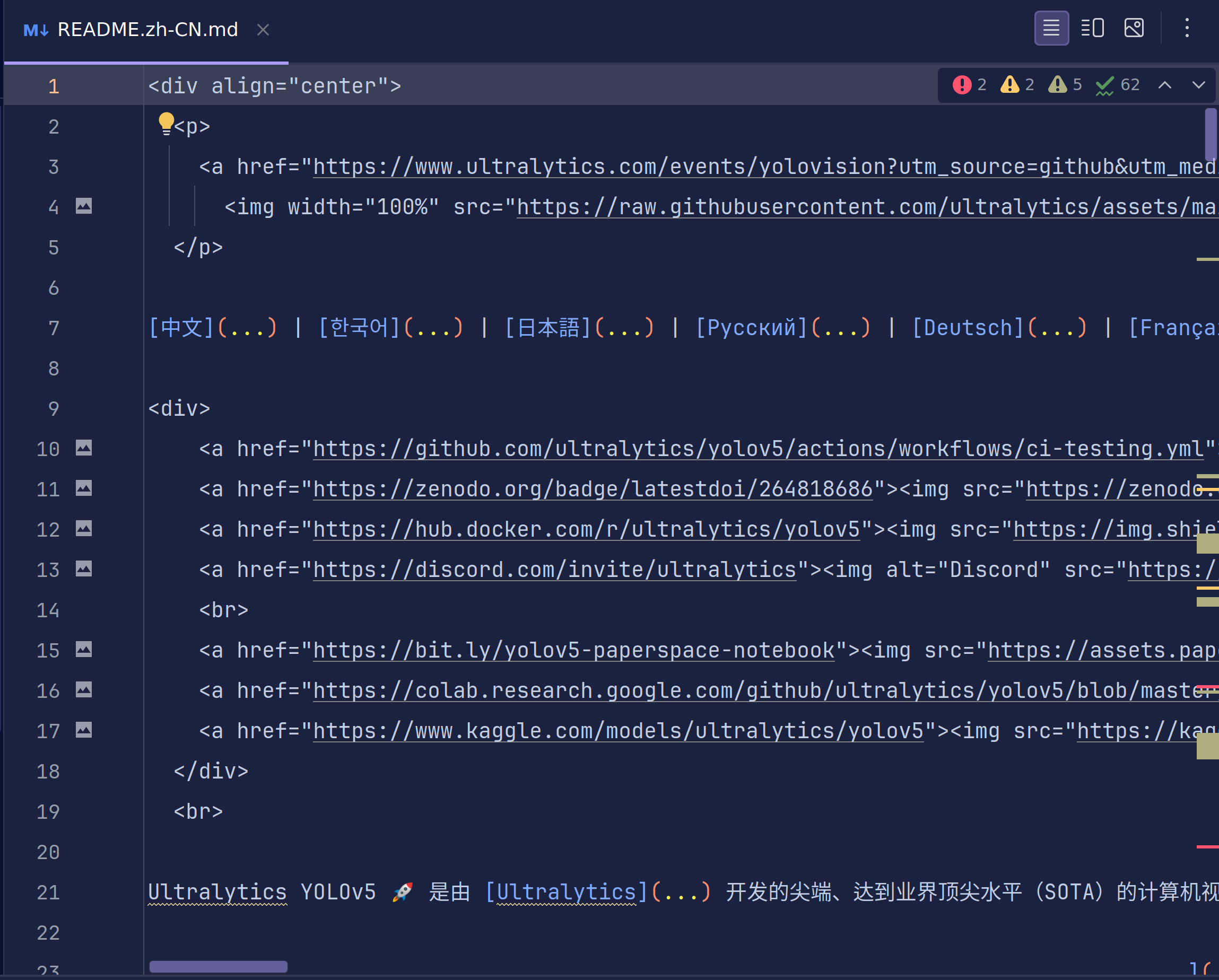This screenshot has height=980, width=1219.
Task: Select the README.zh-CN.md editor tab
Action: pos(147,29)
